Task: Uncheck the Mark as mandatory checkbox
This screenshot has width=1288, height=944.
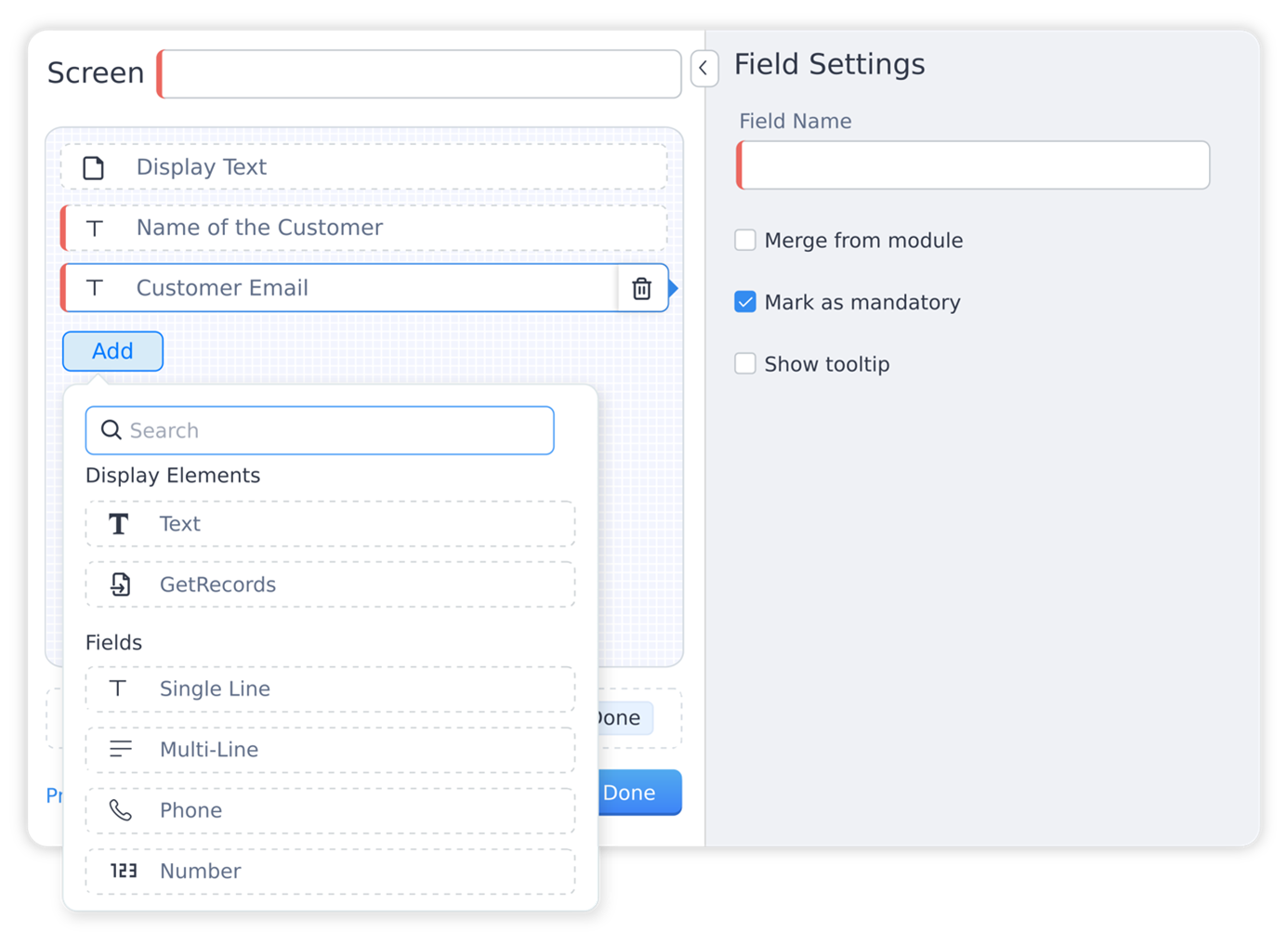Action: click(745, 302)
